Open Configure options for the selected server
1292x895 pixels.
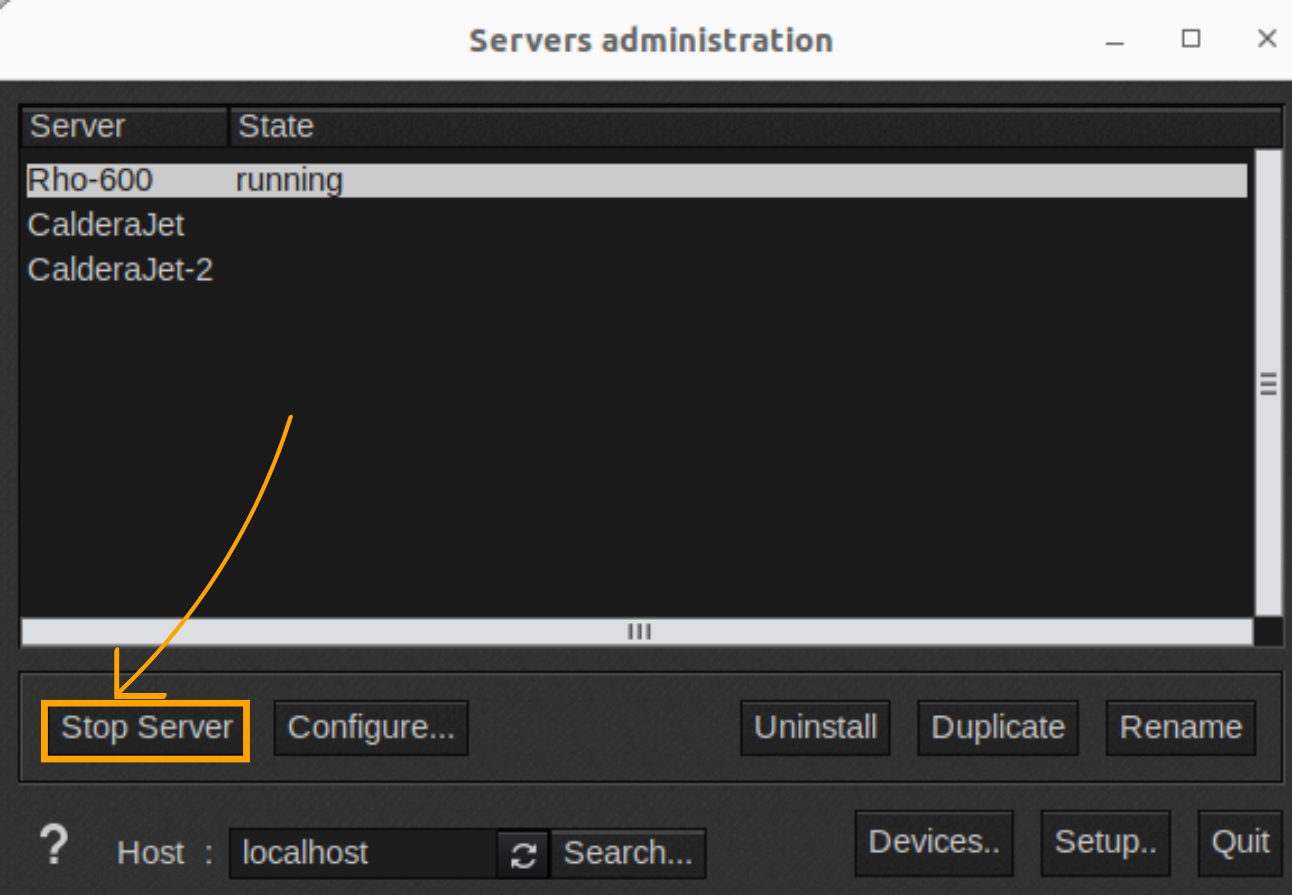370,728
